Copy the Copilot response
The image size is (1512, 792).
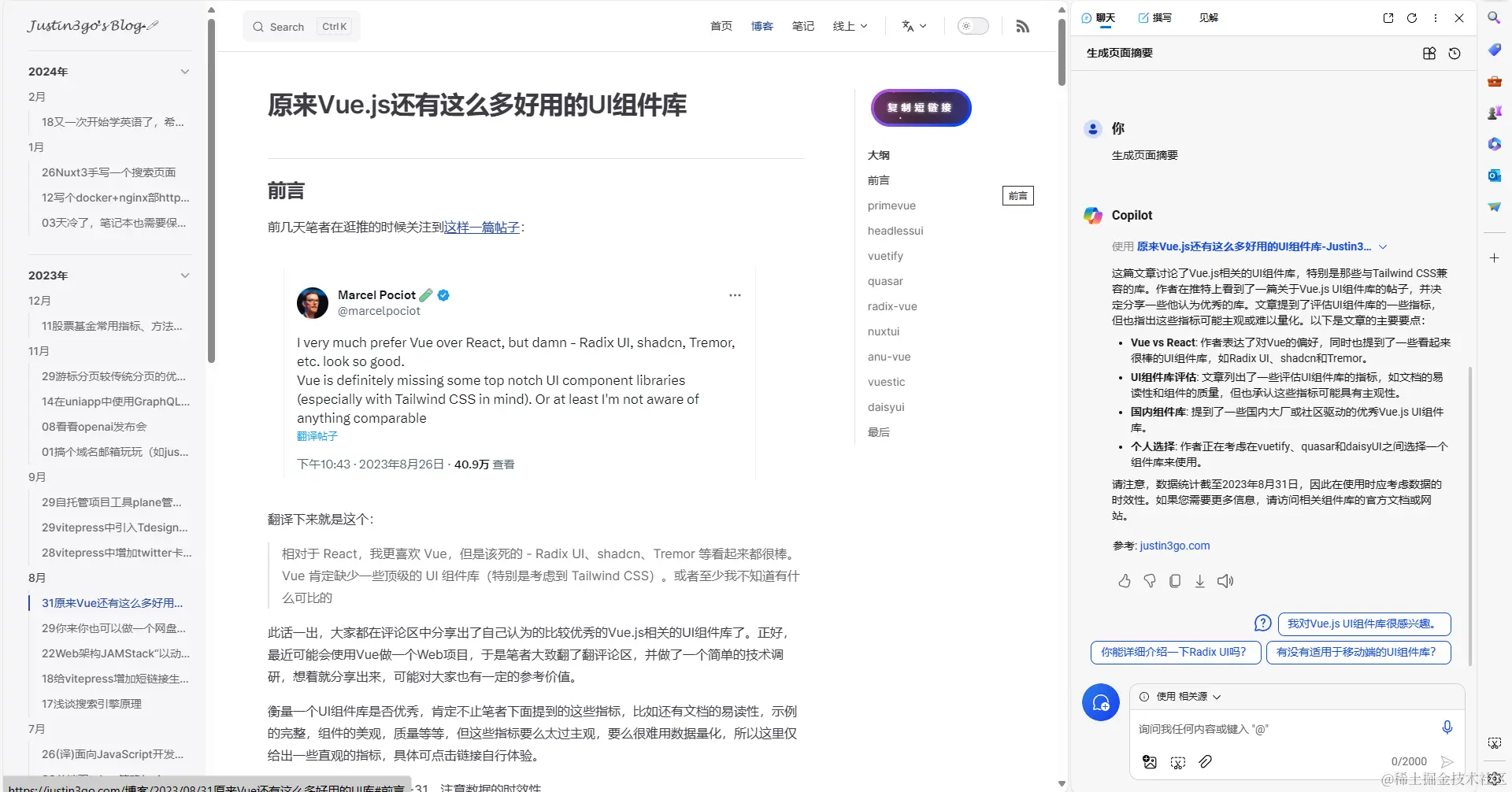click(x=1175, y=581)
